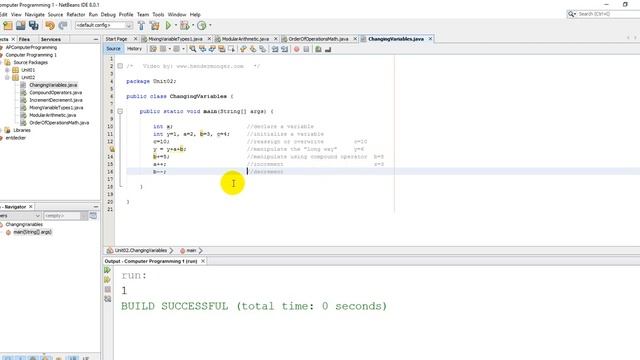Click the red Start Macro Recording icon

coord(297,49)
